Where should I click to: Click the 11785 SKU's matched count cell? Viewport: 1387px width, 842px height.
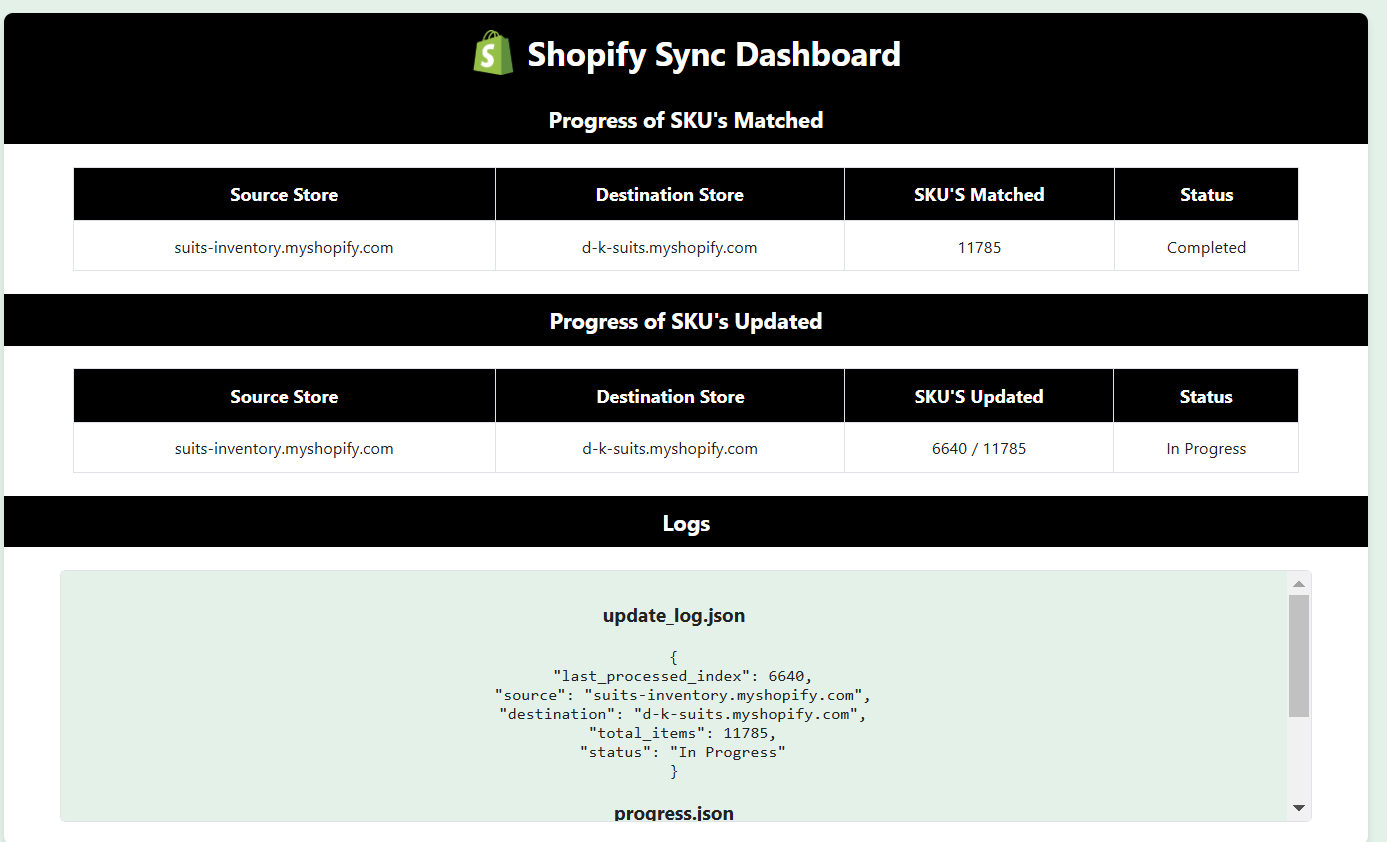pos(979,247)
